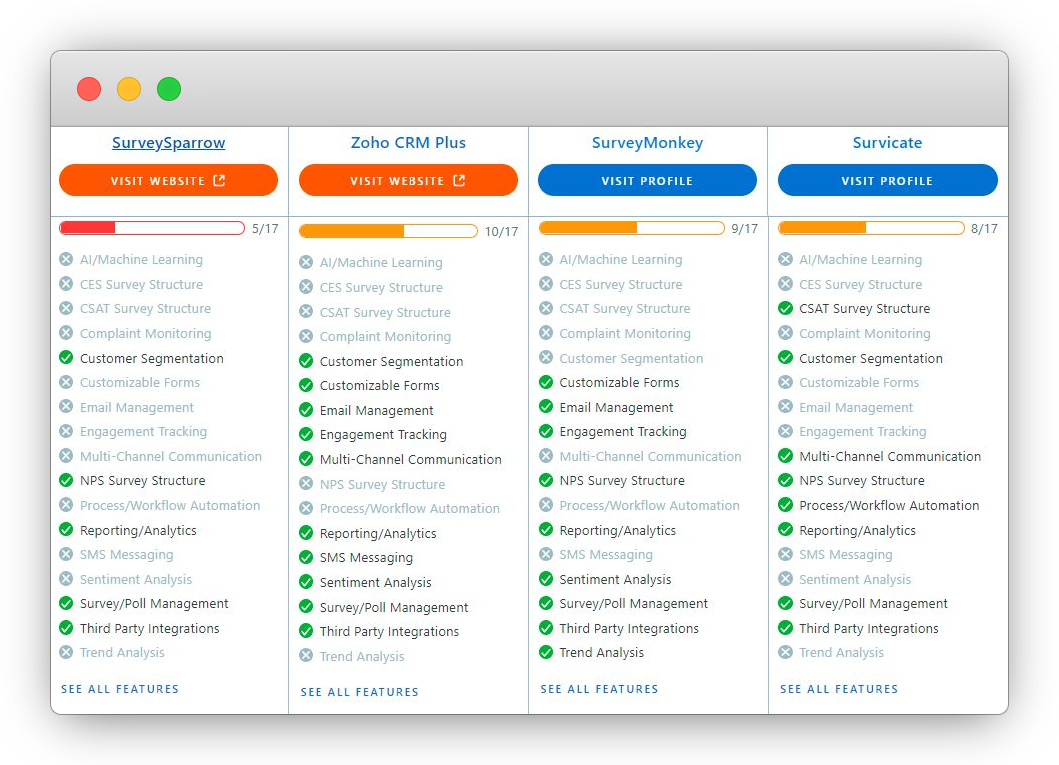Select SurveyMonkey's Email Management feature text
Viewport: 1059px width, 765px height.
tap(616, 407)
